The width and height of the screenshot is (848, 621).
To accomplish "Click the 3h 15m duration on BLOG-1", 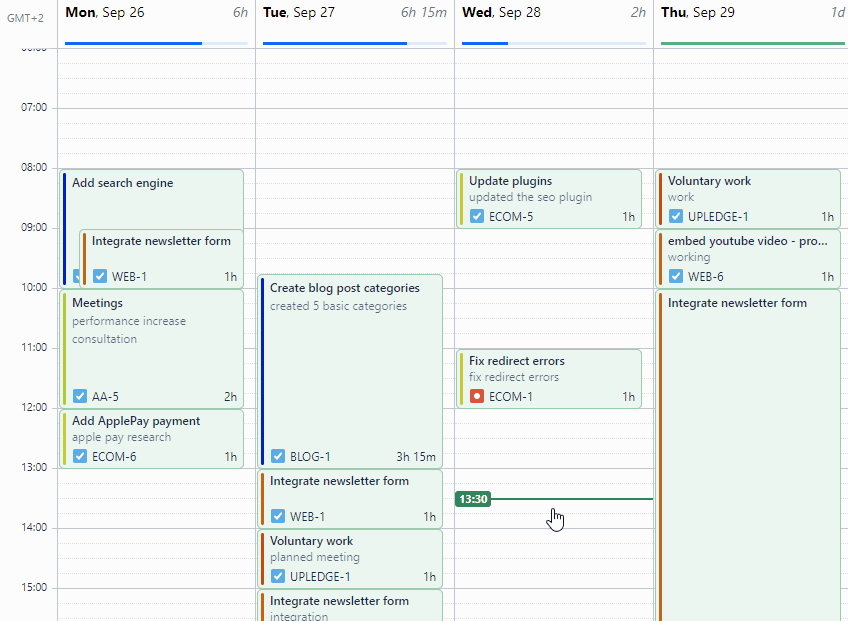I will click(x=416, y=457).
